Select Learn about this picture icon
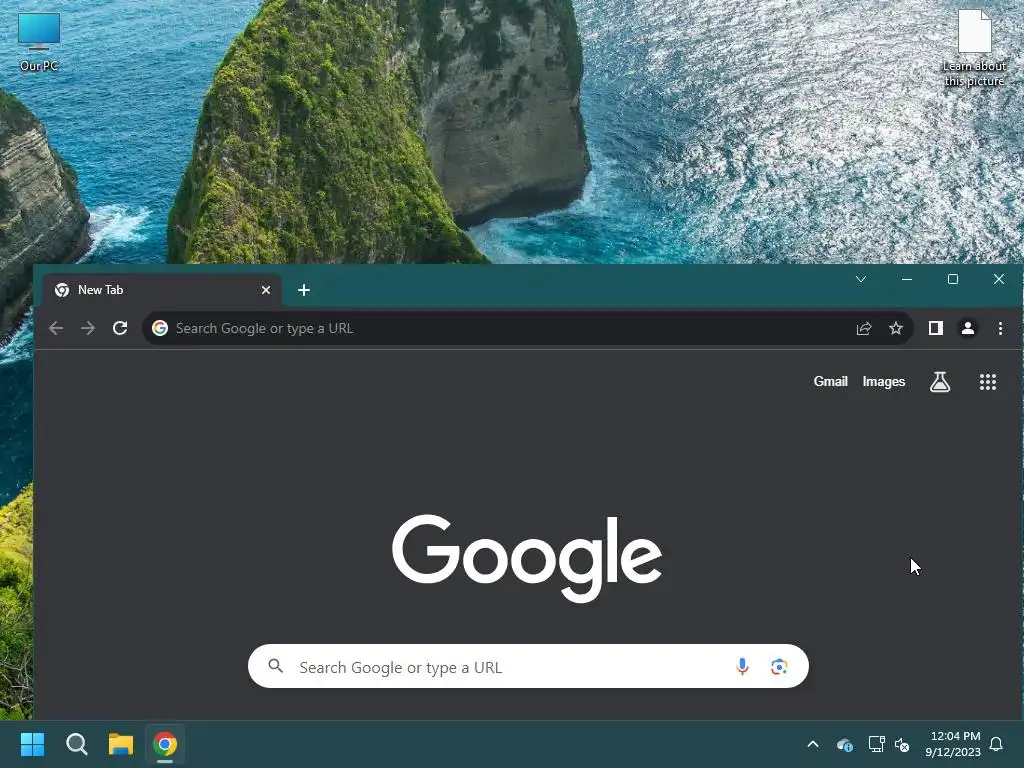The image size is (1024, 768). [x=974, y=48]
